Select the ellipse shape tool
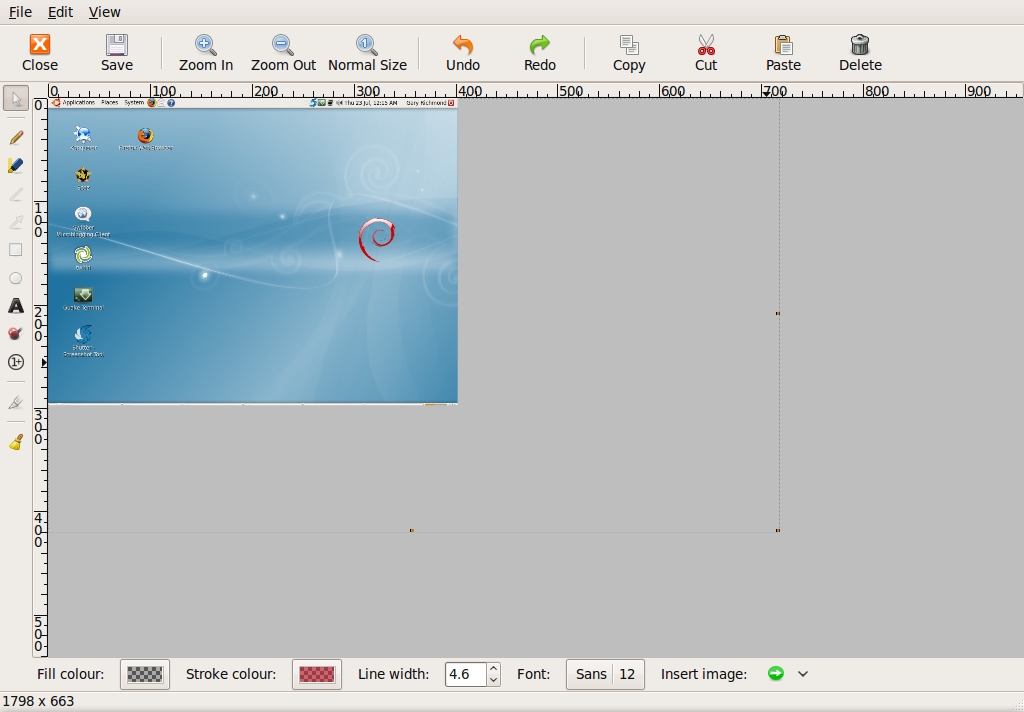 pos(16,278)
